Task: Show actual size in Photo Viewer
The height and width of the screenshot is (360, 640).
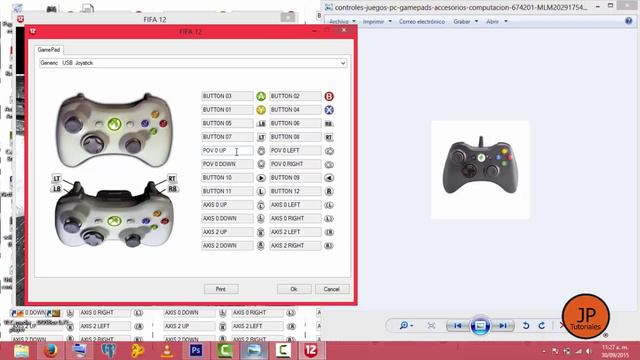Action: pyautogui.click(x=431, y=325)
